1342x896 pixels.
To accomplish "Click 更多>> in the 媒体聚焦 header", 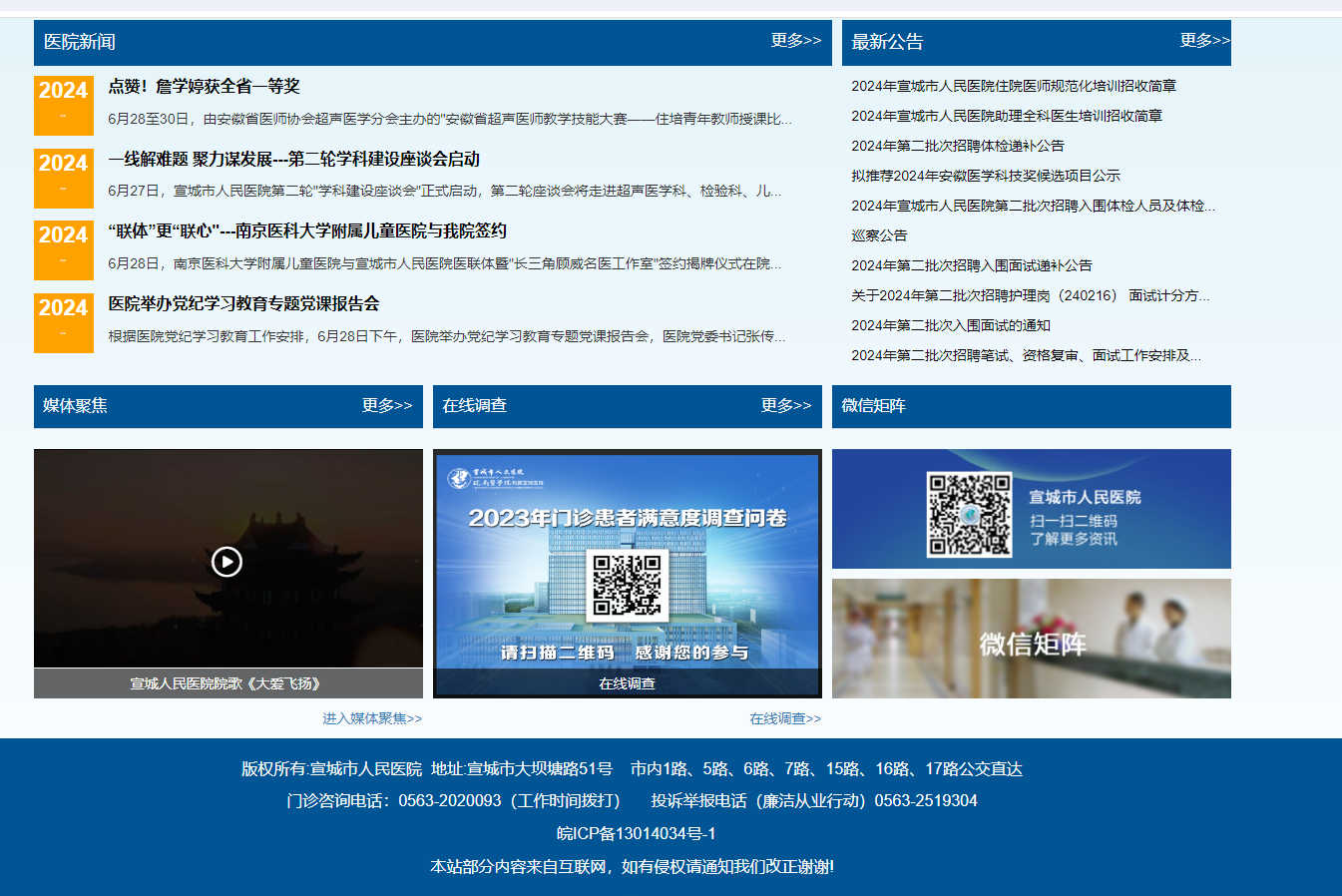I will click(x=386, y=406).
